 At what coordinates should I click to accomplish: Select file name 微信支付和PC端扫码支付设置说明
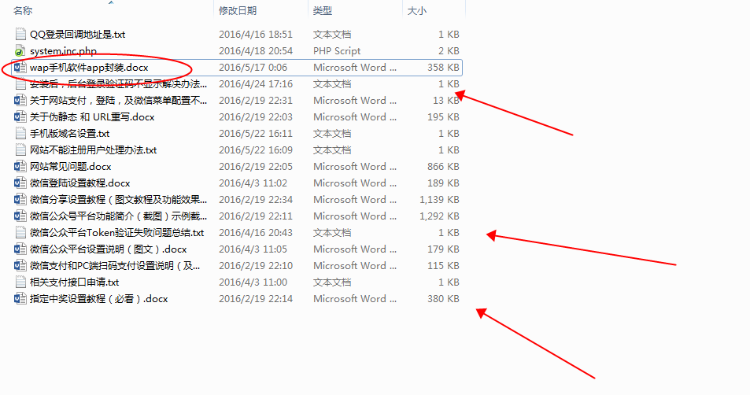click(115, 266)
